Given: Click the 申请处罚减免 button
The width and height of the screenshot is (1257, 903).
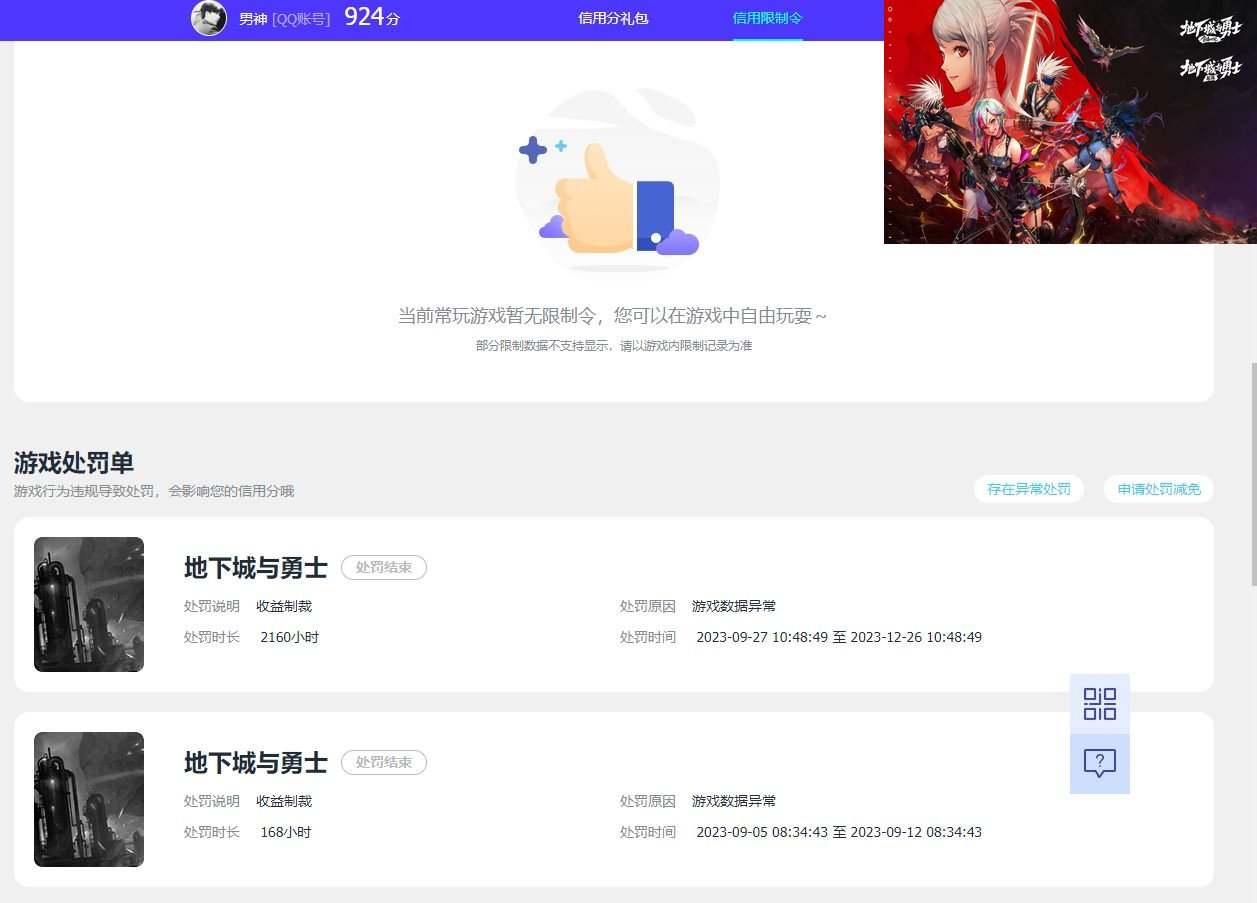Looking at the screenshot, I should click(x=1159, y=489).
